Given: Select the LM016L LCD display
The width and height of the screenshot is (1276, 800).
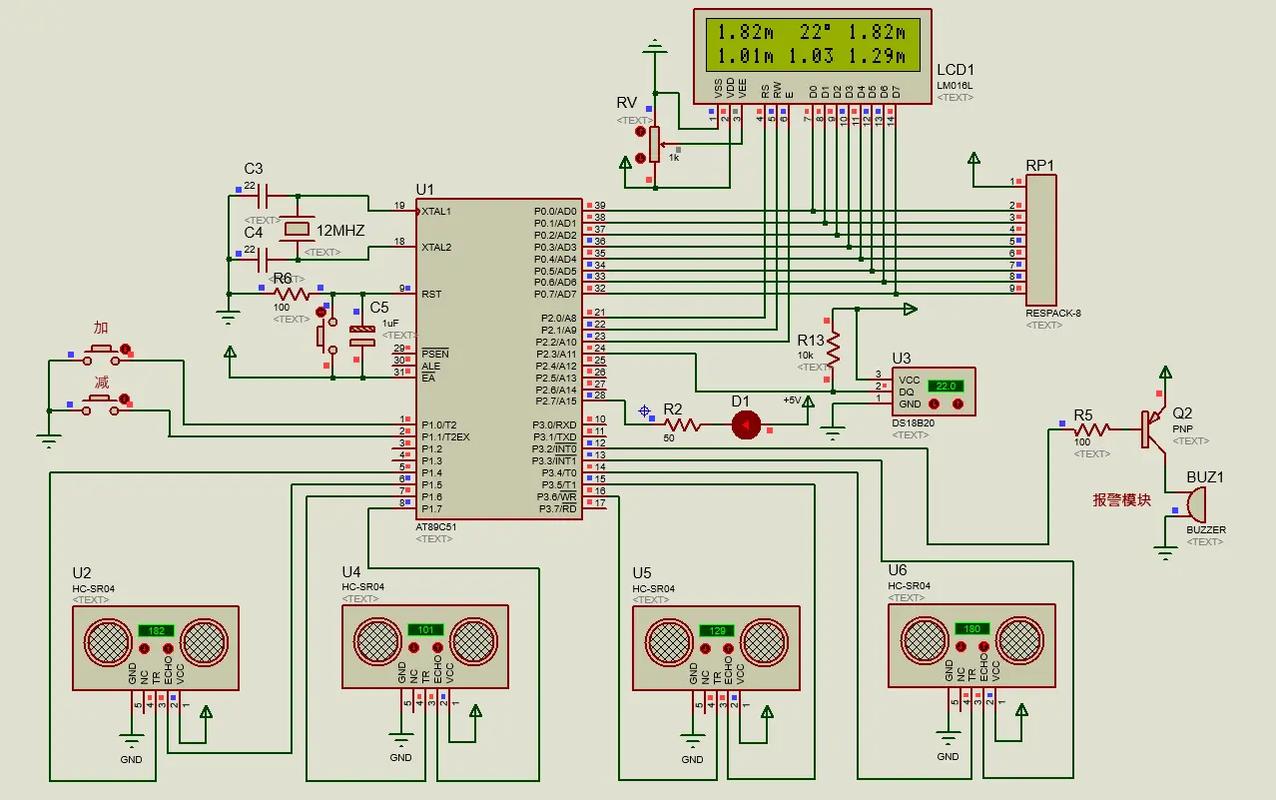Looking at the screenshot, I should point(812,55).
